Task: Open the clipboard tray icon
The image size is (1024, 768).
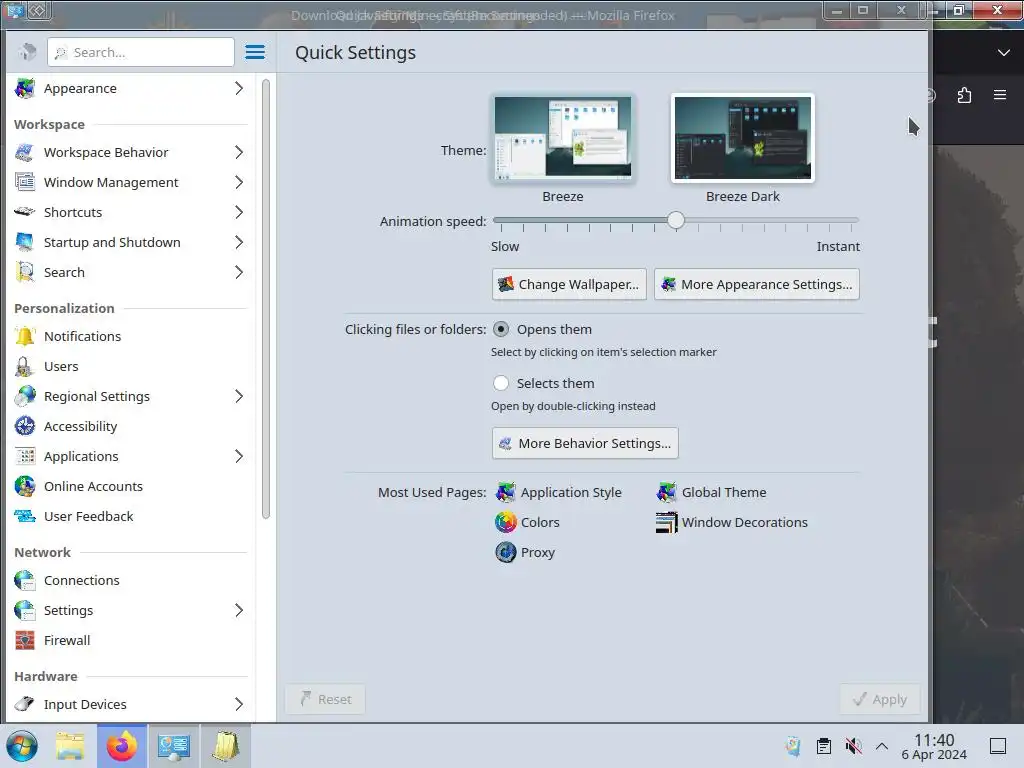Action: [824, 746]
